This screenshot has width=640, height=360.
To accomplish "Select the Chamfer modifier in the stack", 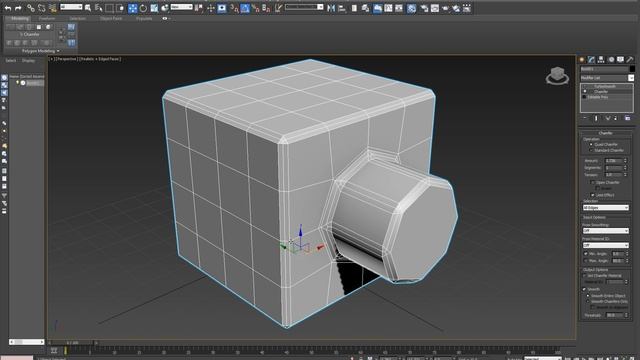I will click(x=601, y=92).
